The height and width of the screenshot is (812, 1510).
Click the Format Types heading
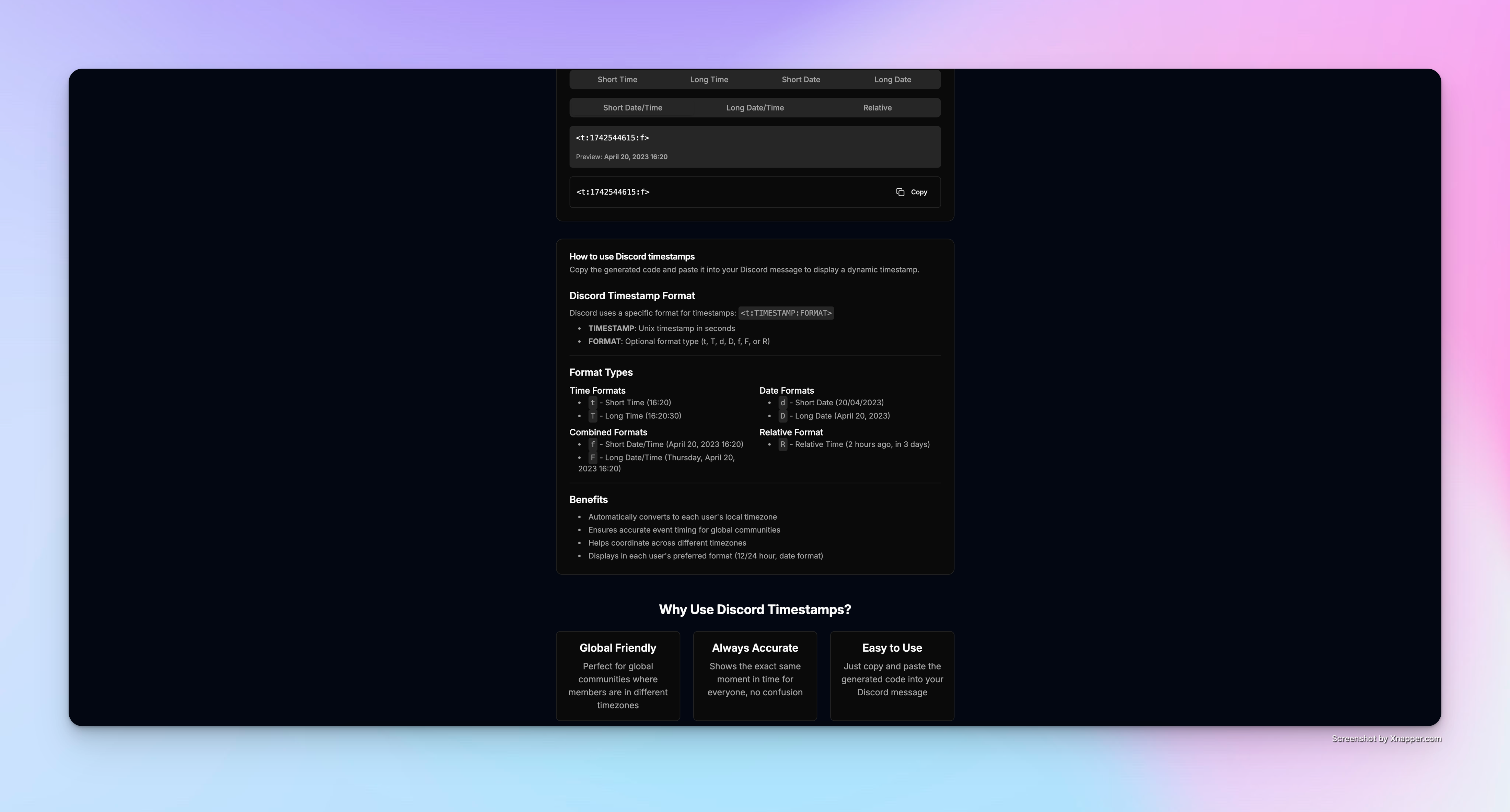tap(601, 373)
